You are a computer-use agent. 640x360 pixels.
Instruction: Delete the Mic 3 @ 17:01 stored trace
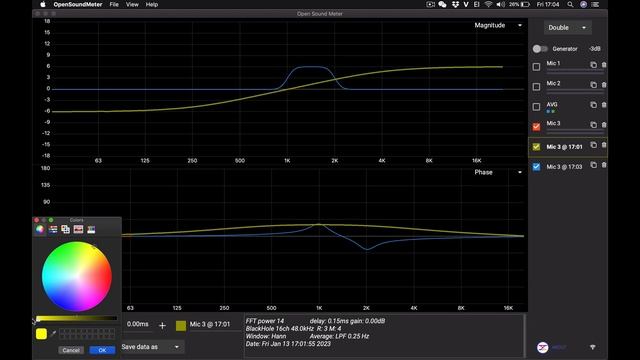(604, 145)
